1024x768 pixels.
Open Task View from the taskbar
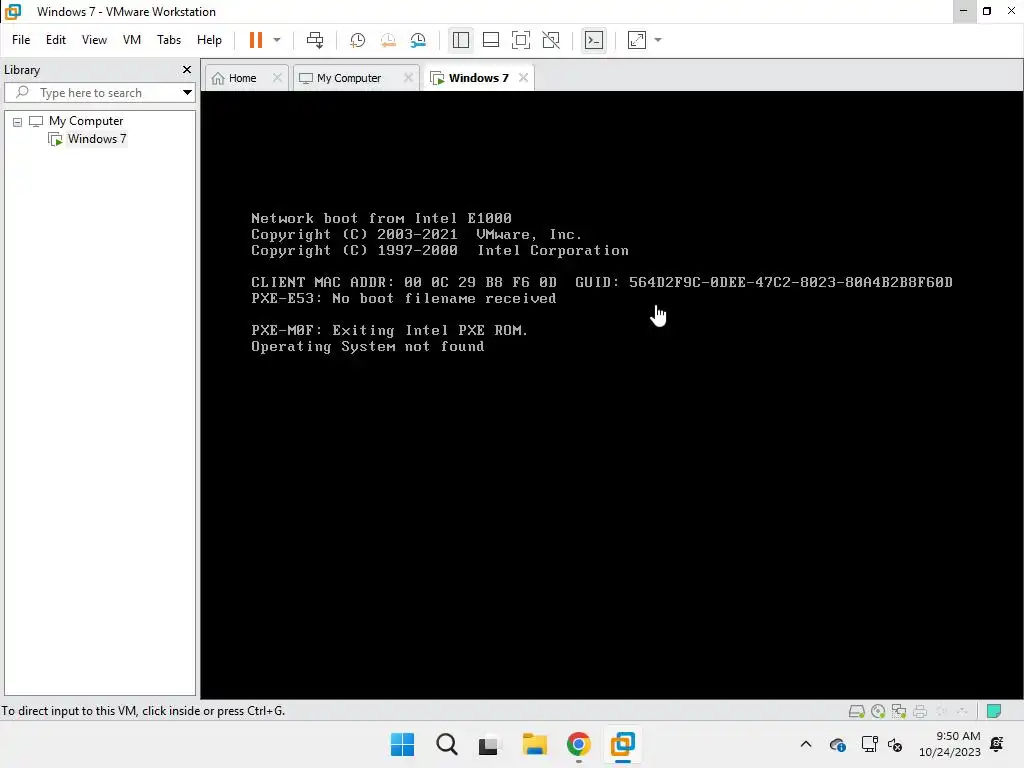488,744
